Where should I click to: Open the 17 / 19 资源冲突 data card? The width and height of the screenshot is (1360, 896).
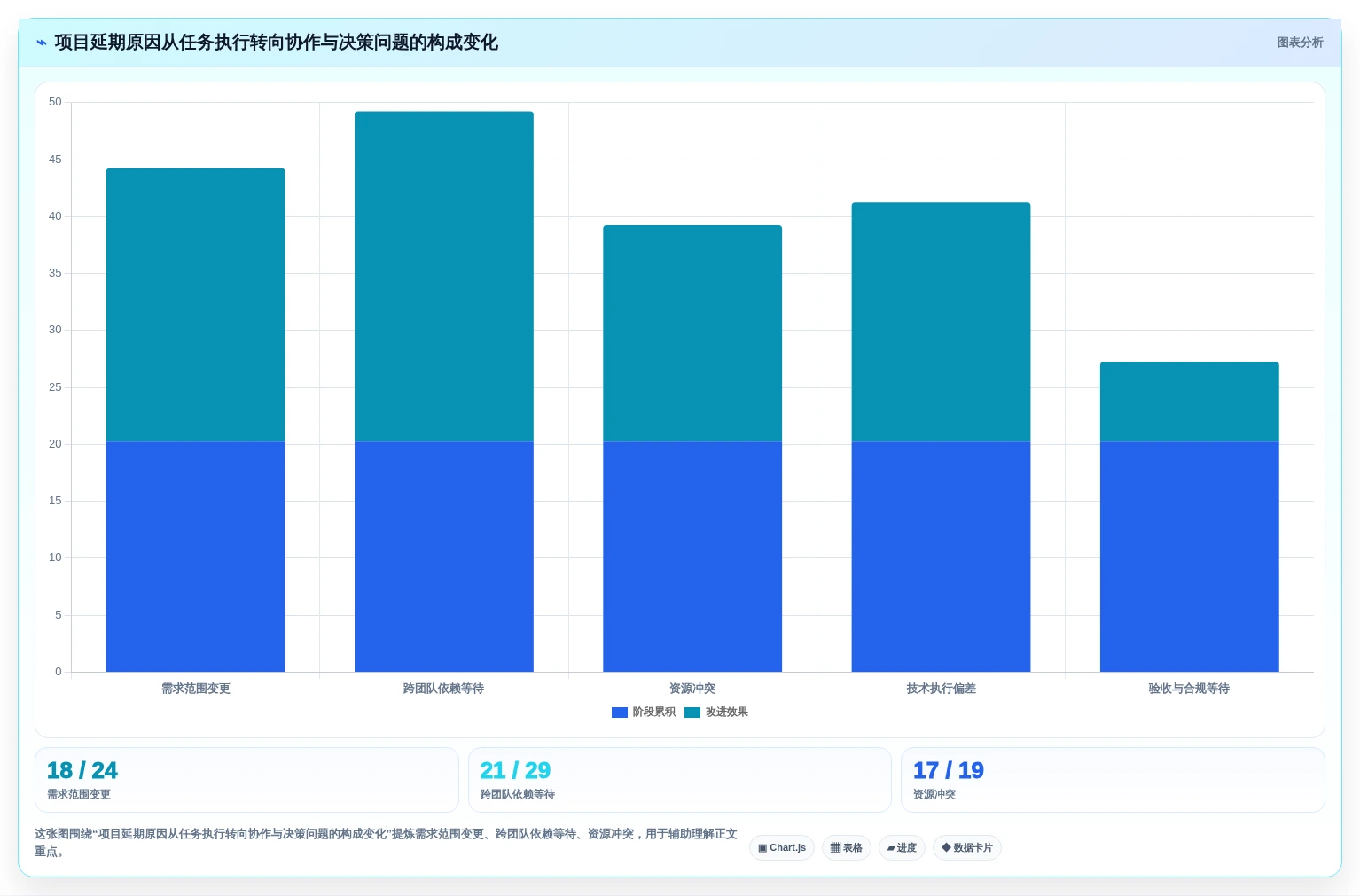1113,780
